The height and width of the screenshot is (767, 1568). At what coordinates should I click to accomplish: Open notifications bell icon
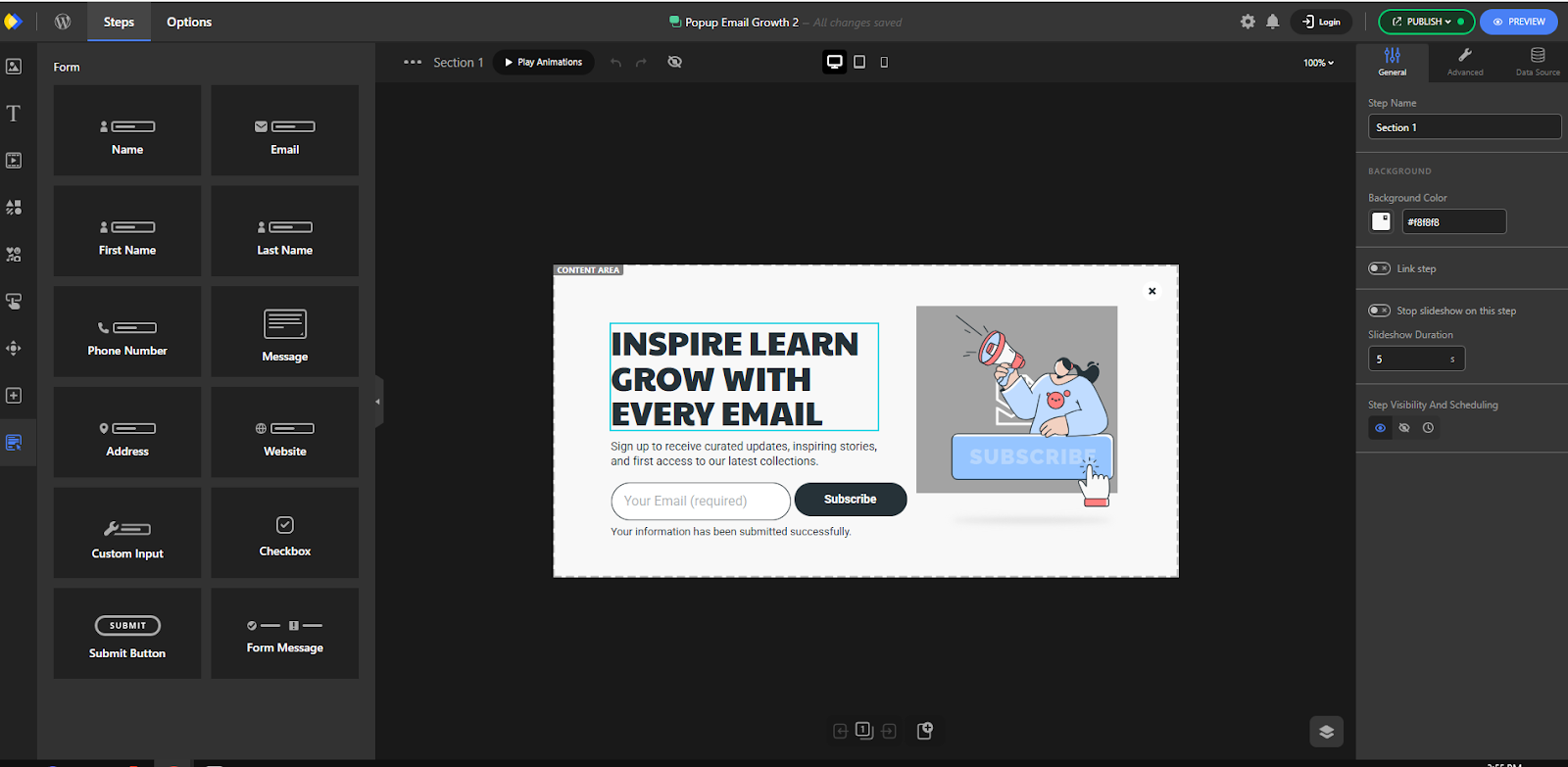click(x=1273, y=22)
